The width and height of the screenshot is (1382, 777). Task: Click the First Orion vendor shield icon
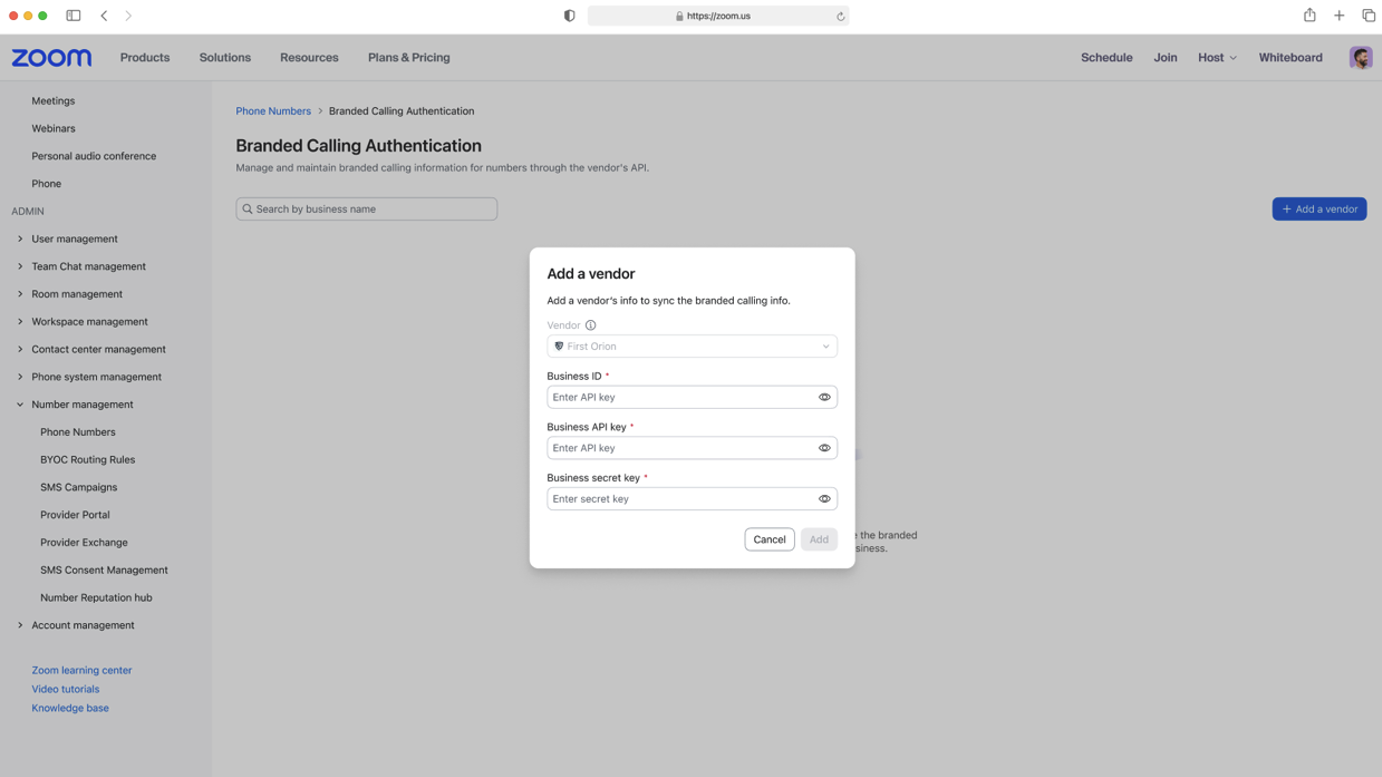click(x=559, y=346)
